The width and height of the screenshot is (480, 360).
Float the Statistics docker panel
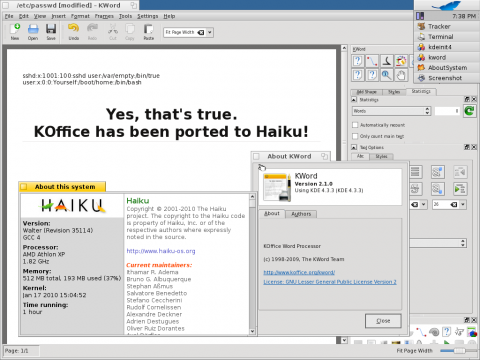pyautogui.click(x=467, y=99)
